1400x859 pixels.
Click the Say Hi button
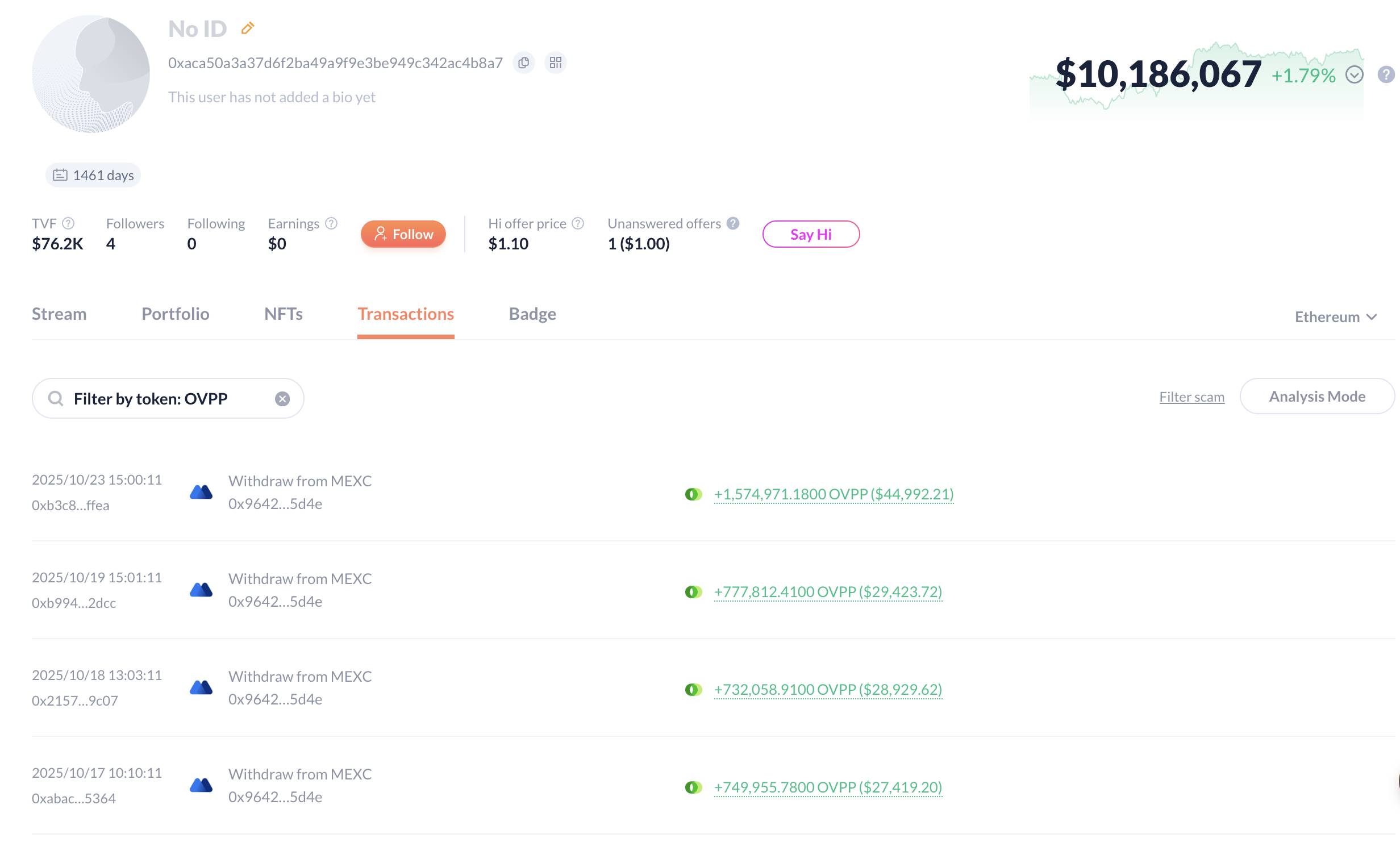tap(810, 234)
